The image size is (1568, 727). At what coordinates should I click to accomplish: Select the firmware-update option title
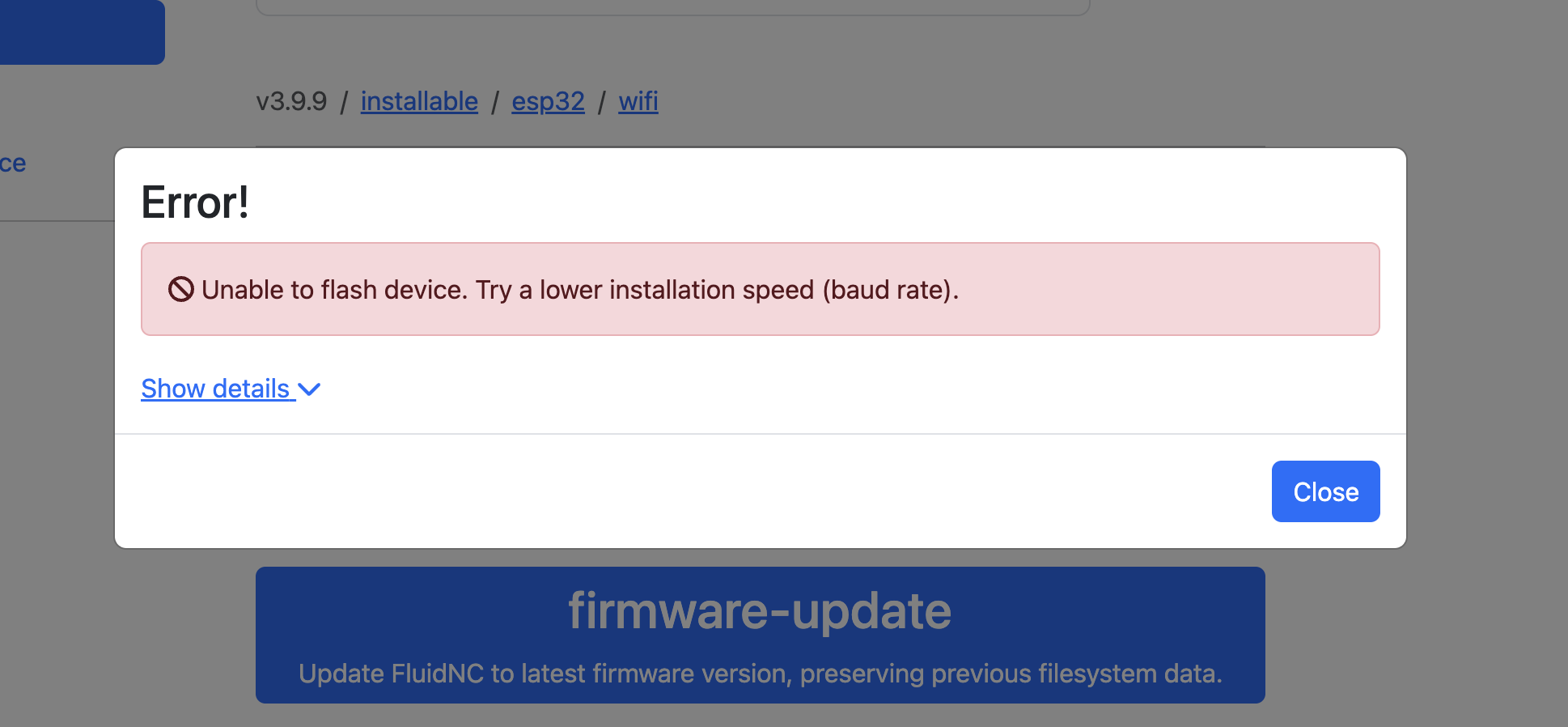[760, 610]
